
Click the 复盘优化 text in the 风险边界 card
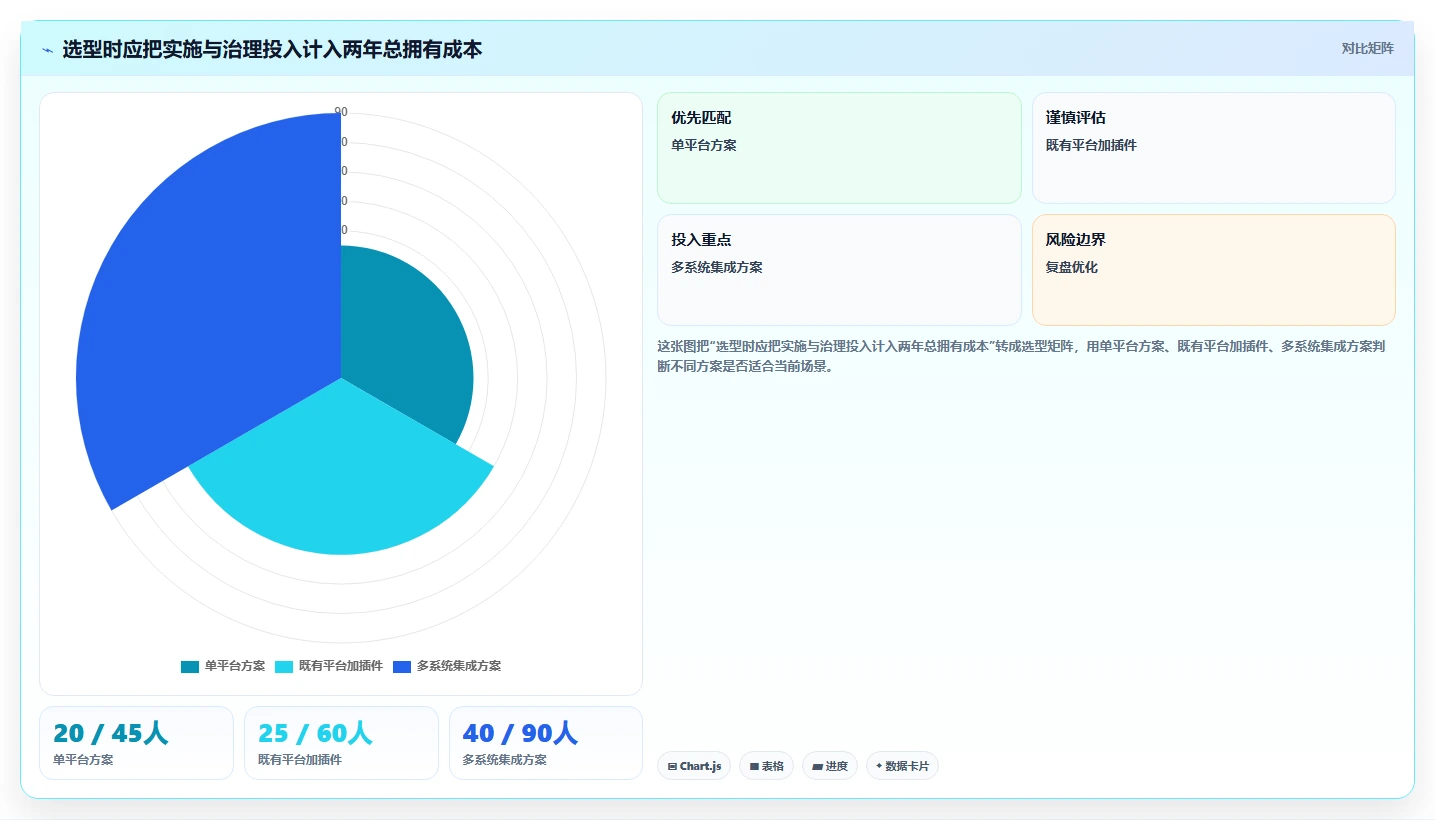click(1072, 267)
